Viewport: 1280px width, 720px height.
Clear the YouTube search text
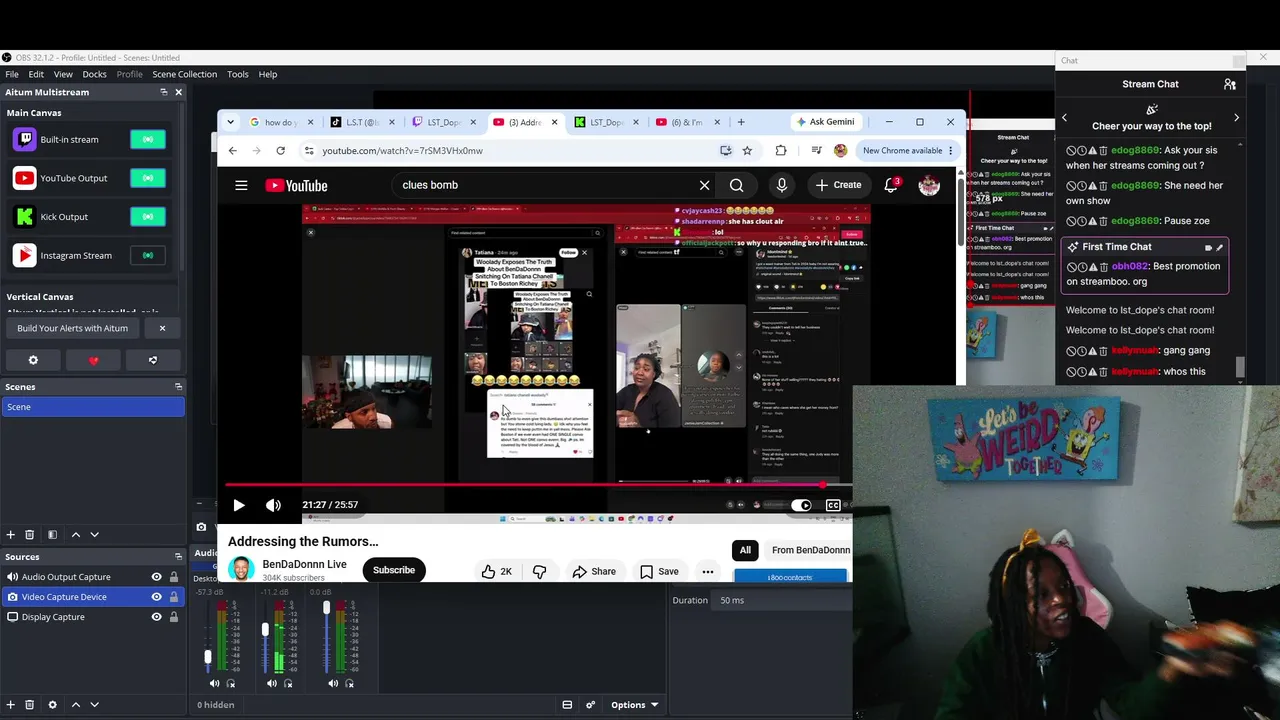pyautogui.click(x=705, y=185)
